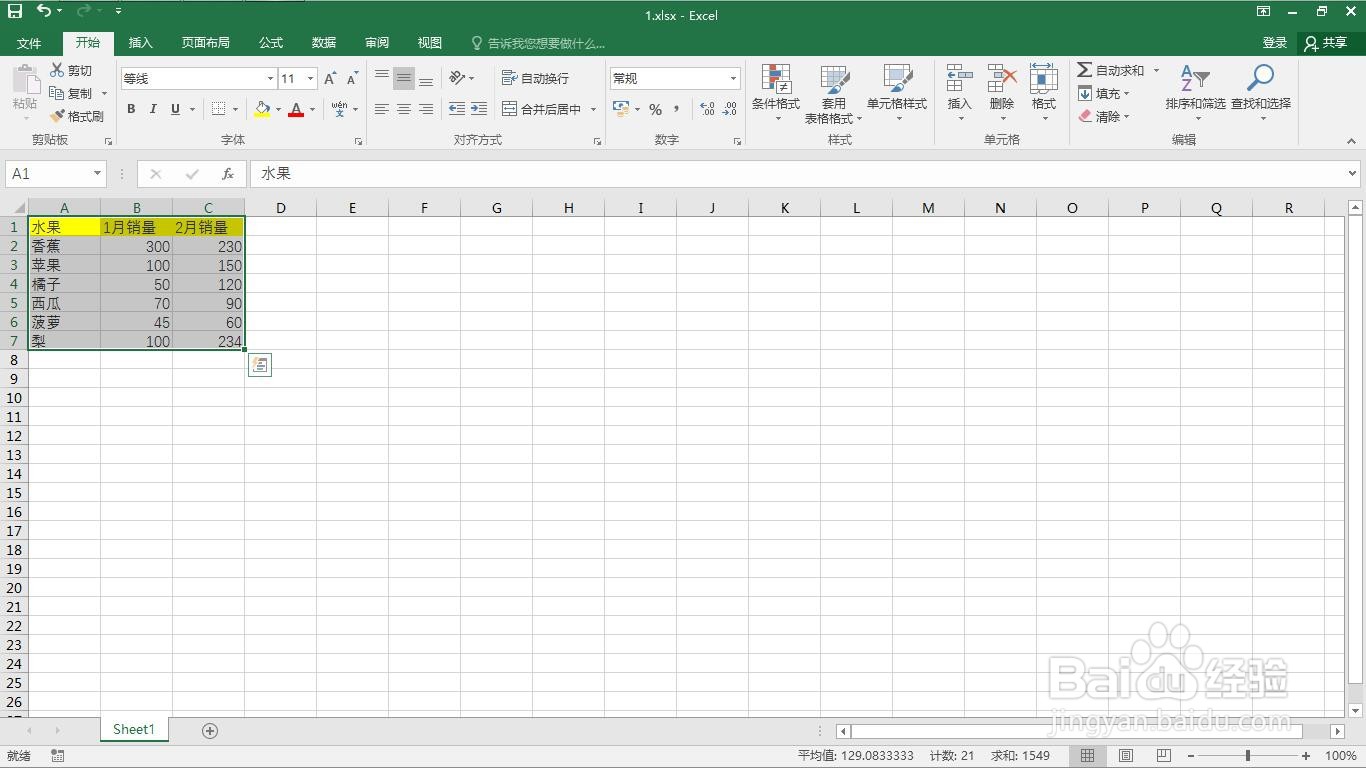Select the Format Painter brush

(x=57, y=116)
